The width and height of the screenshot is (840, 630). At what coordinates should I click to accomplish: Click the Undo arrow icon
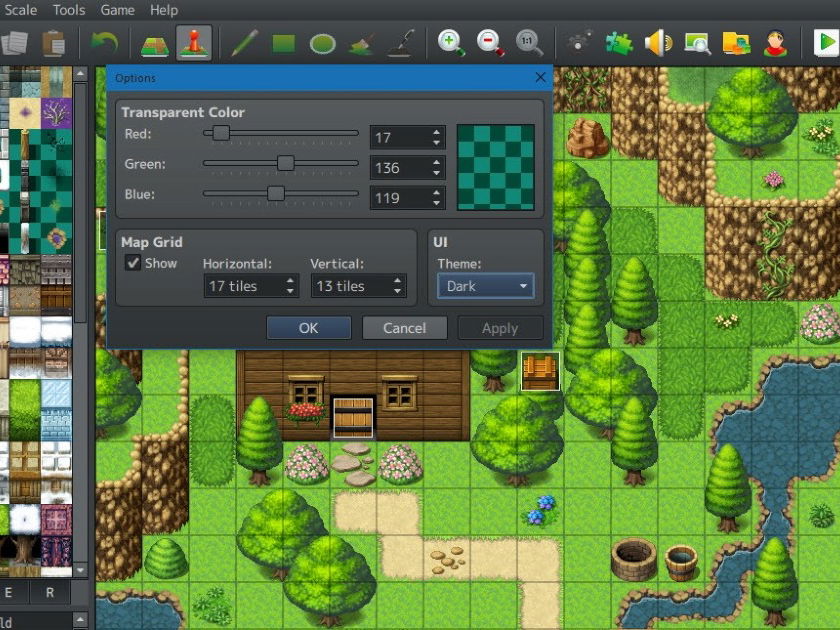[x=104, y=43]
